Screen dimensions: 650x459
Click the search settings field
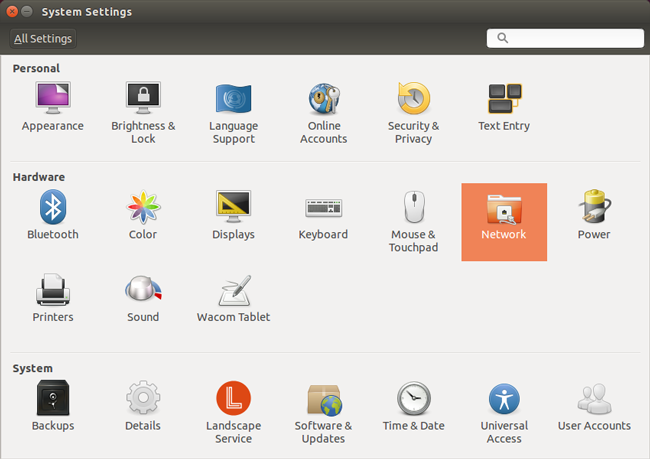click(x=565, y=38)
